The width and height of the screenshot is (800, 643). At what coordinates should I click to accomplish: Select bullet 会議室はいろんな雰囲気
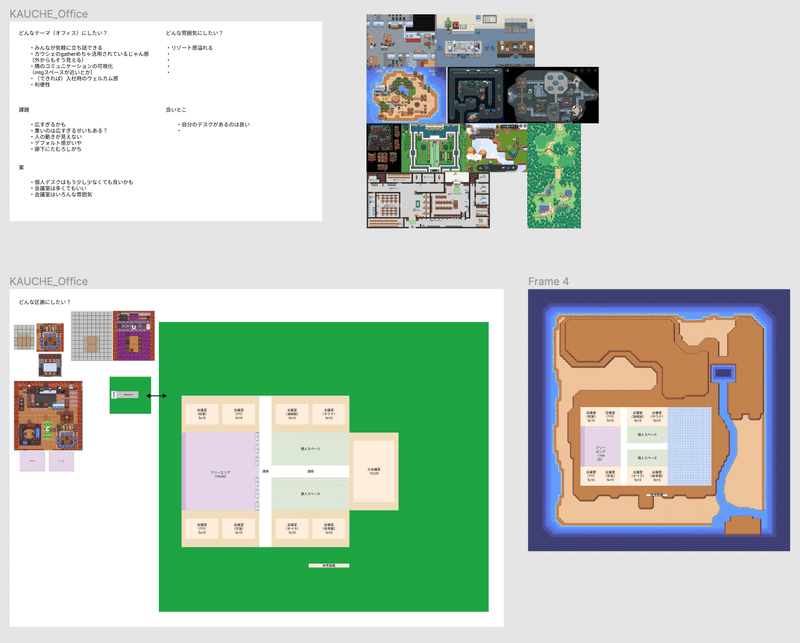point(63,194)
